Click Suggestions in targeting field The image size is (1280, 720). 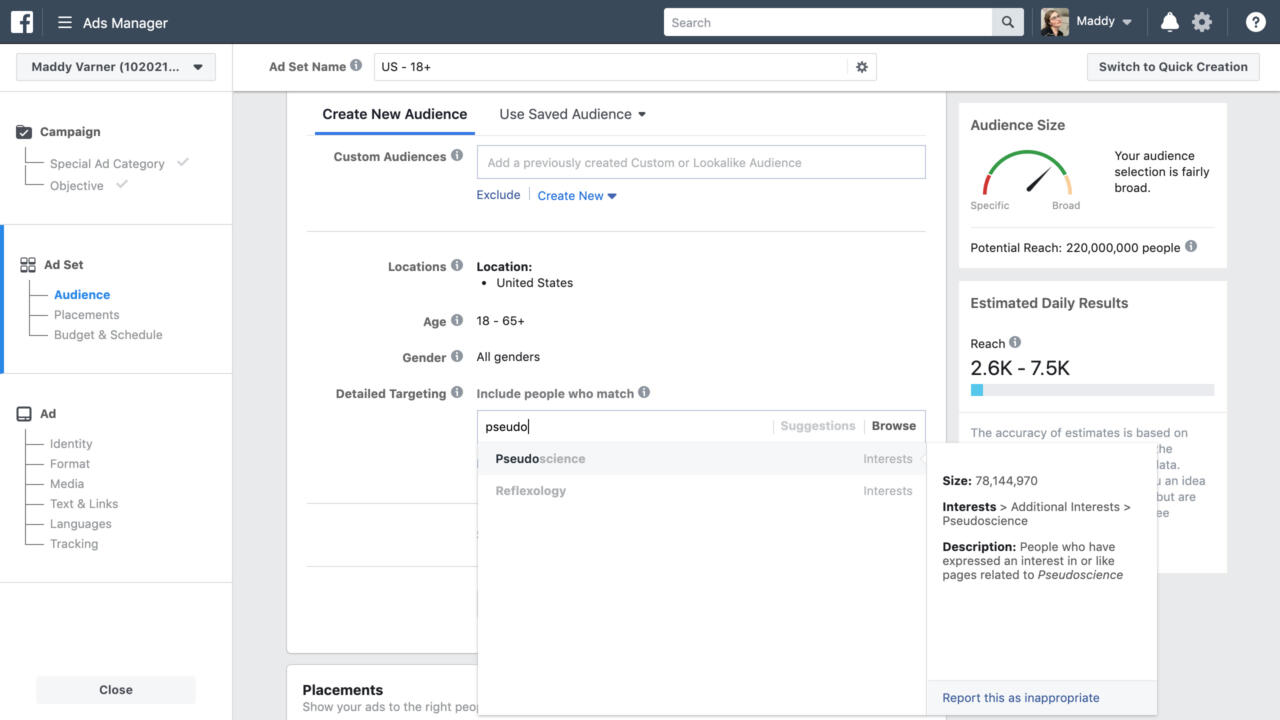818,426
